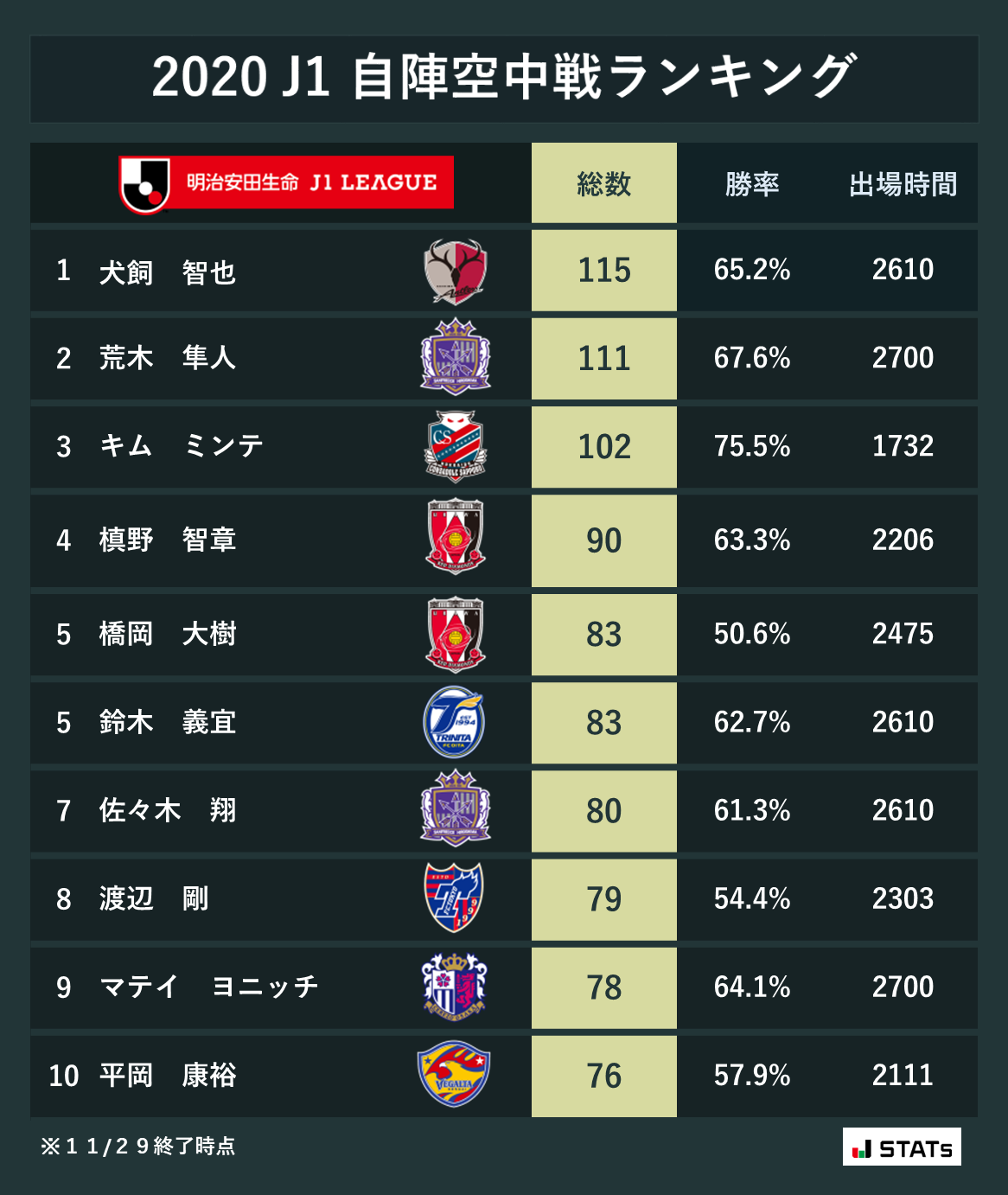
Task: Click the Sanfrecce crest beside 佐々木 翔
Action: click(456, 809)
